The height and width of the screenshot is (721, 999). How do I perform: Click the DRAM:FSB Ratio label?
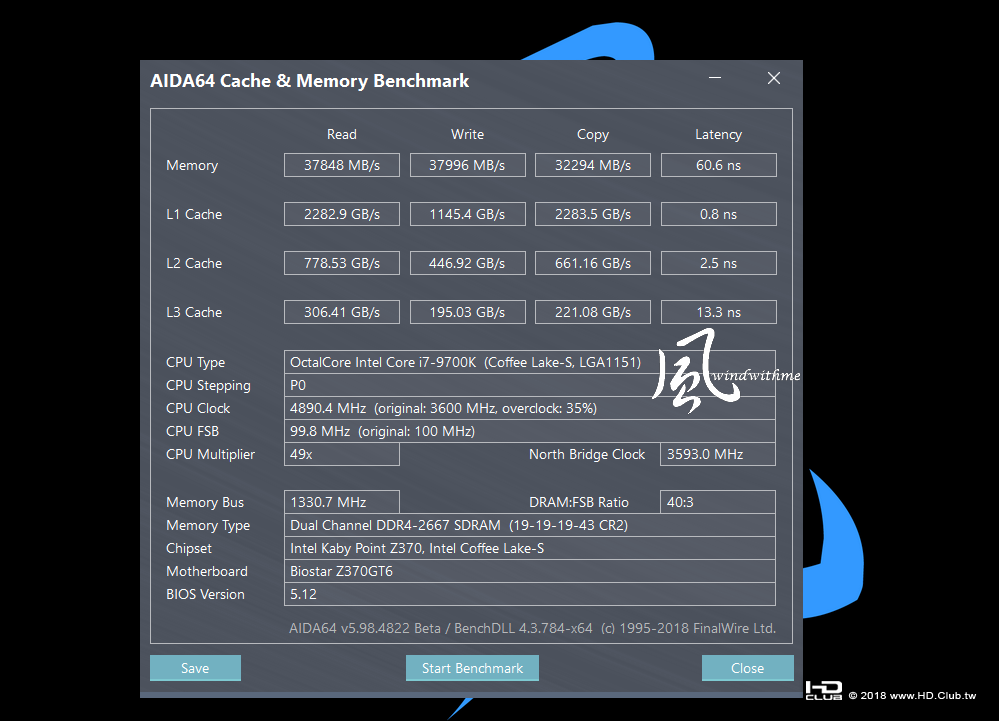tap(579, 502)
